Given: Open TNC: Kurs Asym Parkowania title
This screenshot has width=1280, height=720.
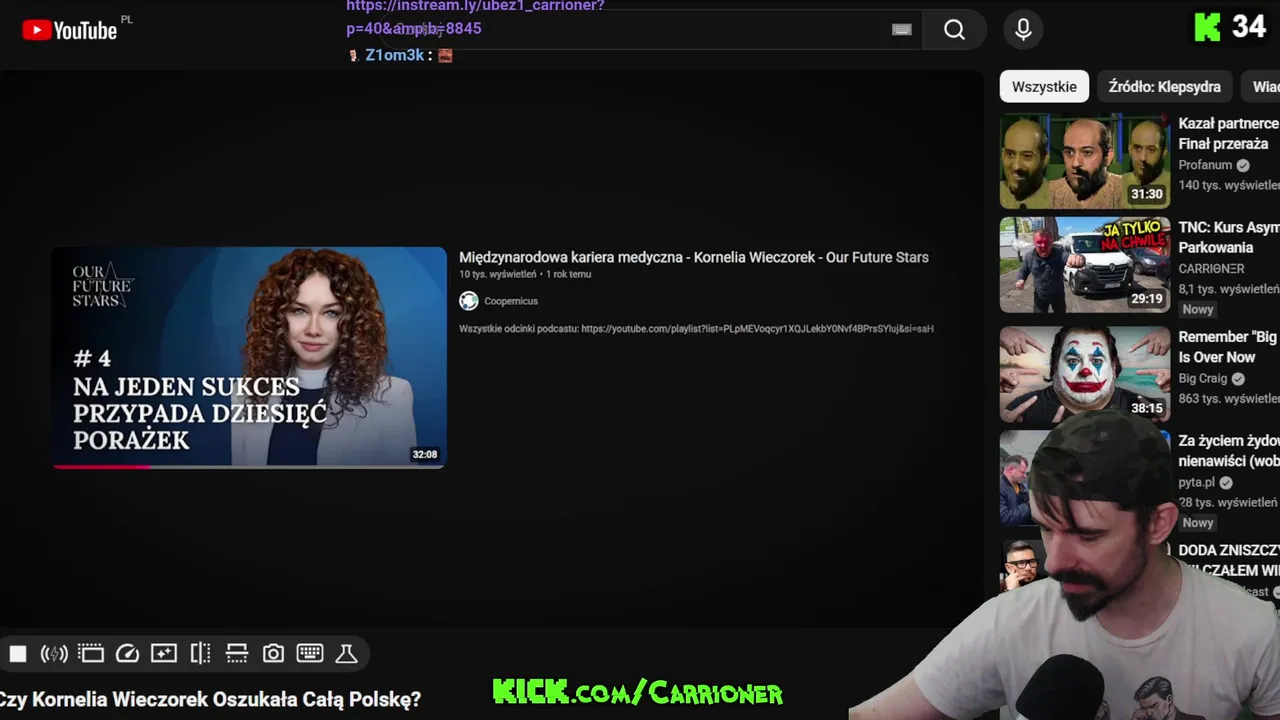Looking at the screenshot, I should [x=1229, y=237].
